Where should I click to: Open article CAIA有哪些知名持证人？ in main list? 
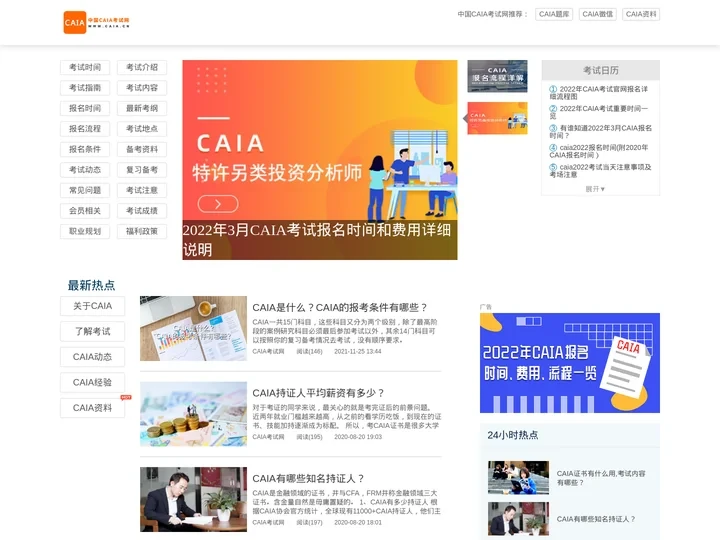click(308, 478)
